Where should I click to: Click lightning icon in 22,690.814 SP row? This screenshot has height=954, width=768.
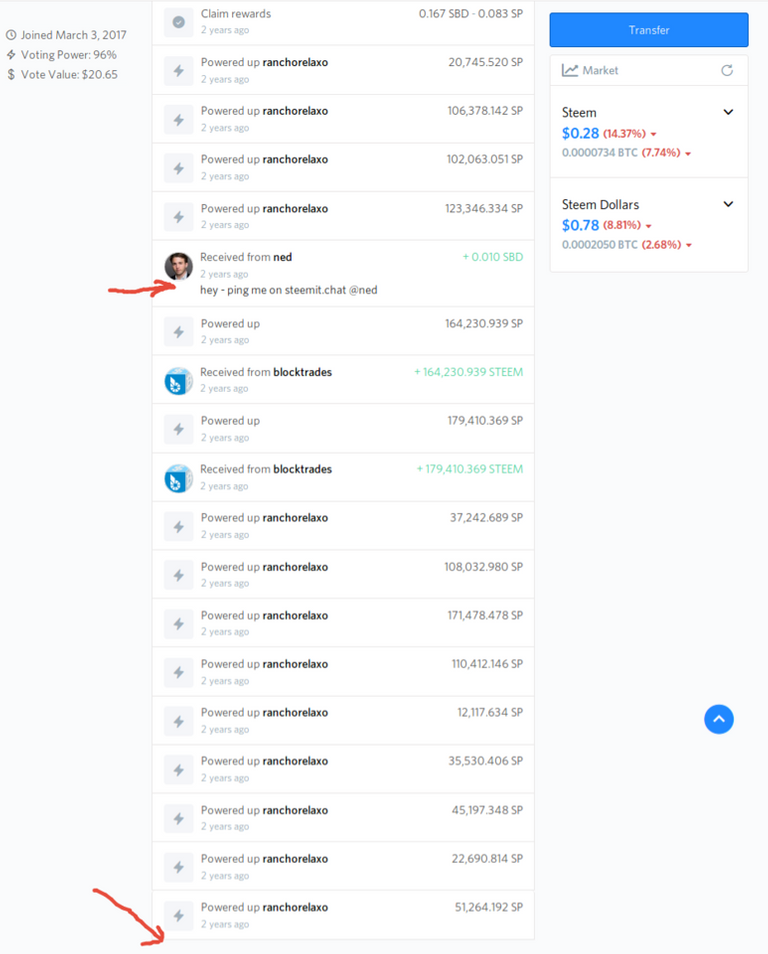click(x=178, y=868)
